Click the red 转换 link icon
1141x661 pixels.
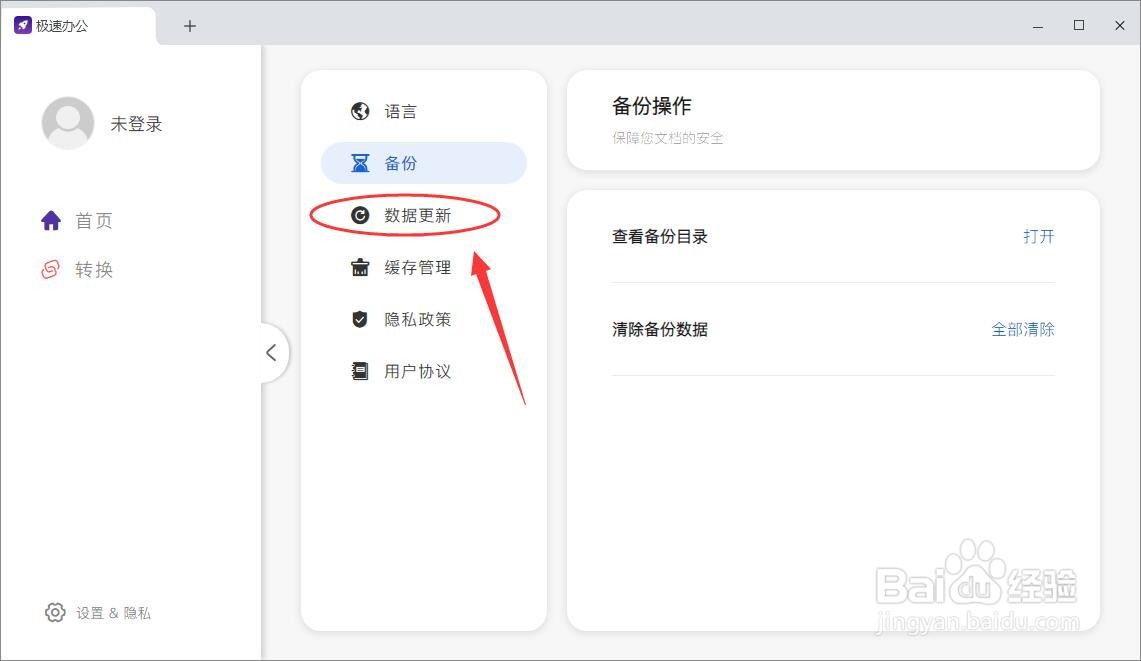51,269
